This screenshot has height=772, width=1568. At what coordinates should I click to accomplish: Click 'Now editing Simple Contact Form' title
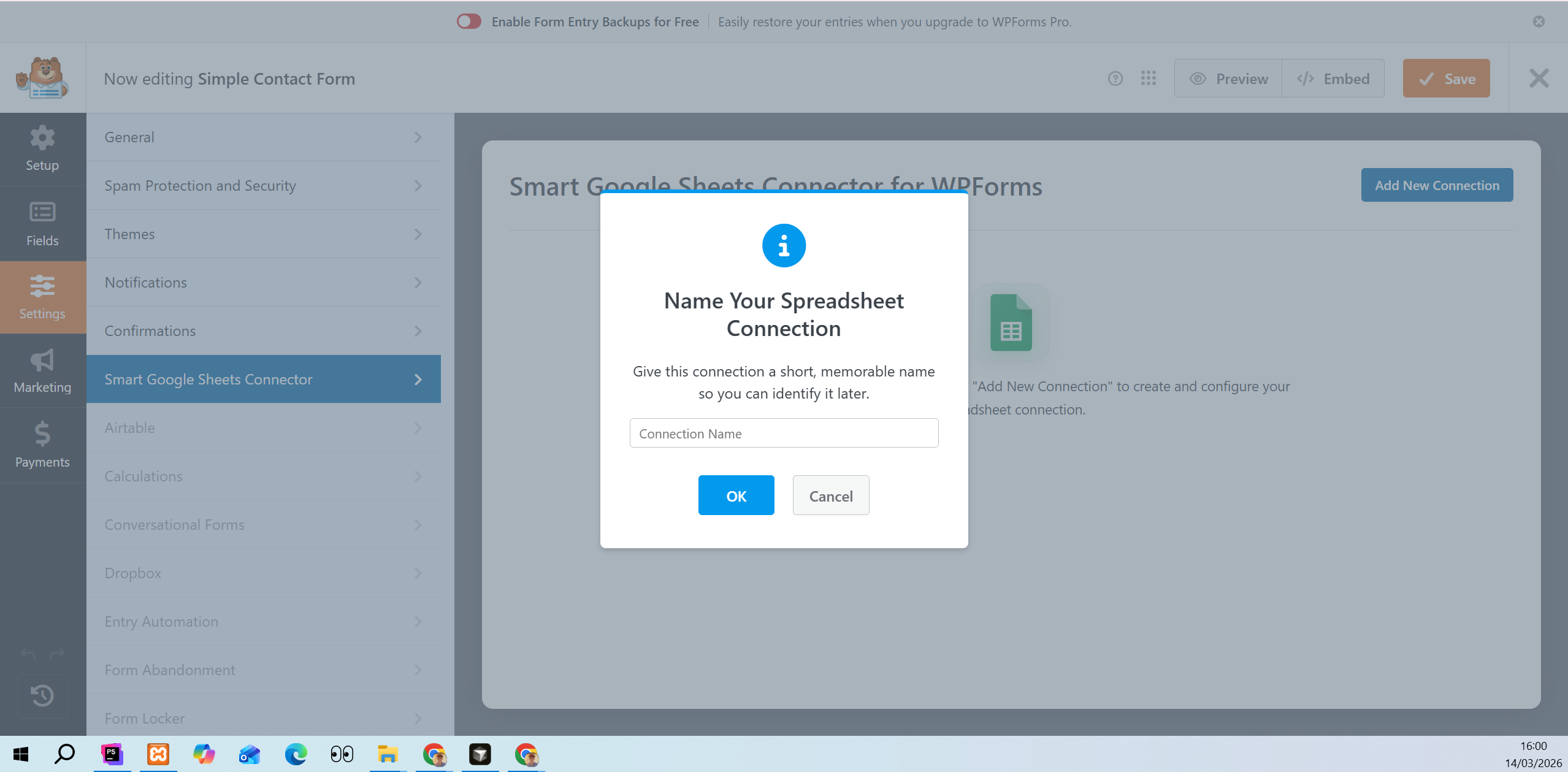coord(229,79)
